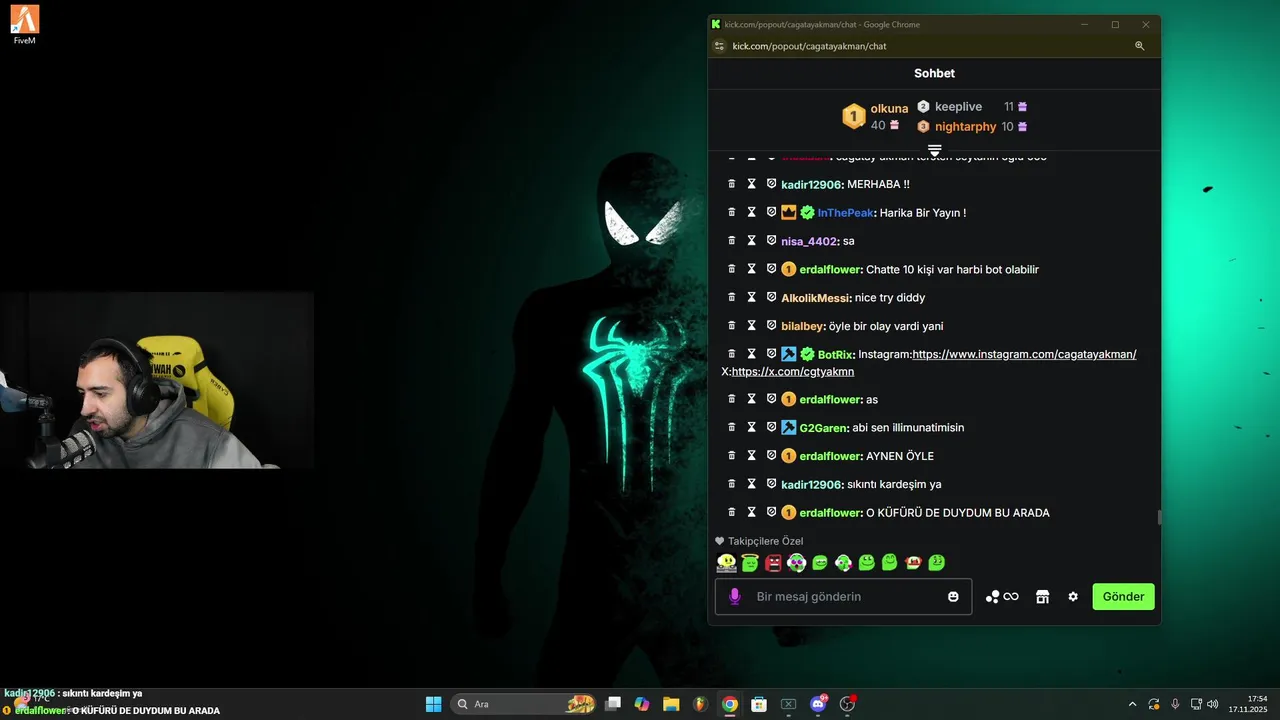Trash icon on erdalflower's "as" message row

click(x=732, y=399)
